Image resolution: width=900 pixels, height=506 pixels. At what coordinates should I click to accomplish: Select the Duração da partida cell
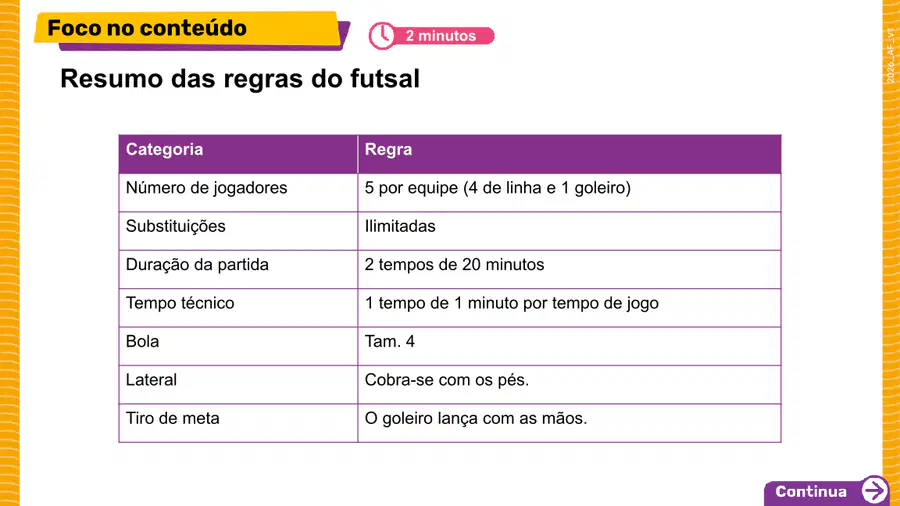(x=238, y=269)
